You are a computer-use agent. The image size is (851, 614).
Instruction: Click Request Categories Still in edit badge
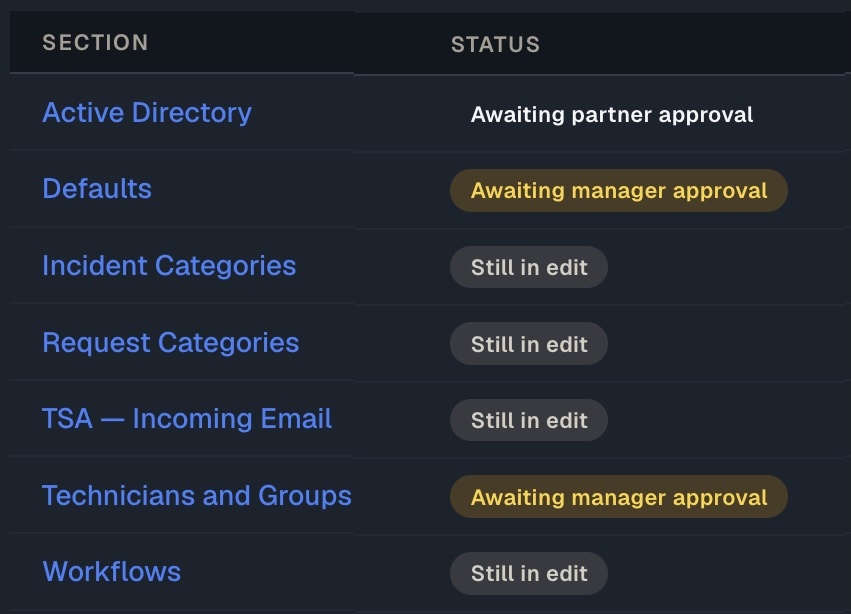click(529, 344)
